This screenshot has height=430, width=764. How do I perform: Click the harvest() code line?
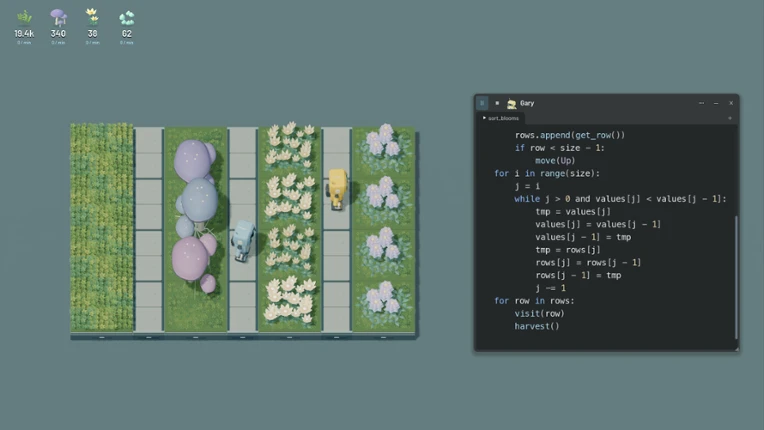coord(536,326)
